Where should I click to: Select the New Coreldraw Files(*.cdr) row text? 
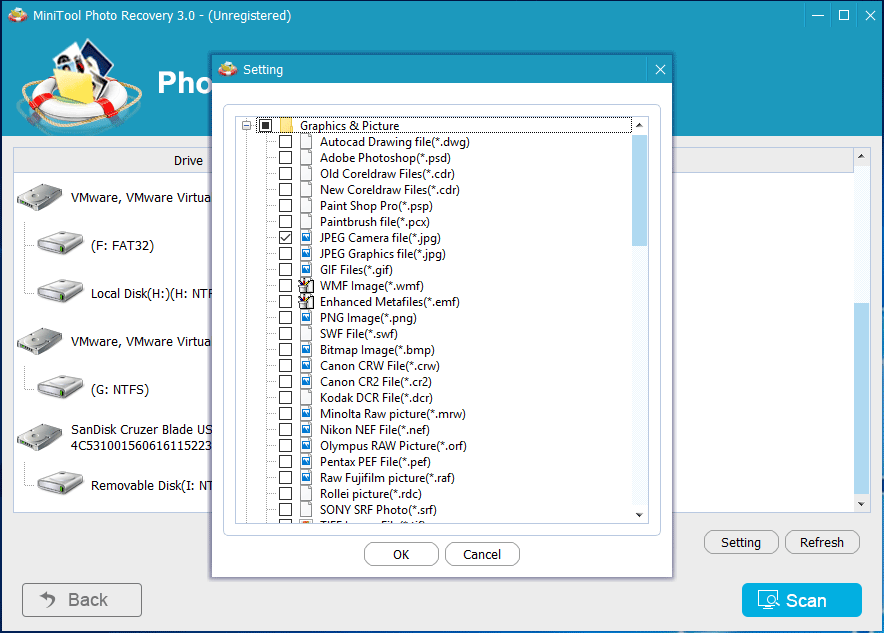click(390, 189)
